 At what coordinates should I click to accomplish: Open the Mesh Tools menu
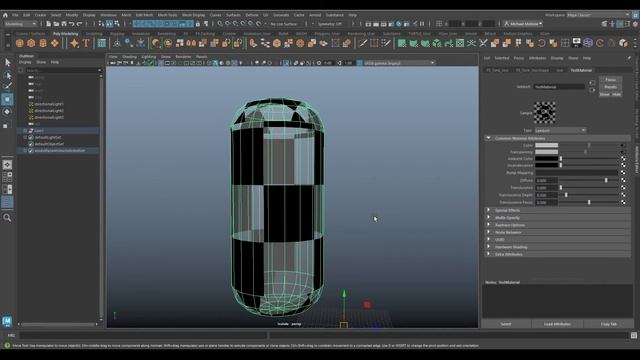(x=167, y=15)
